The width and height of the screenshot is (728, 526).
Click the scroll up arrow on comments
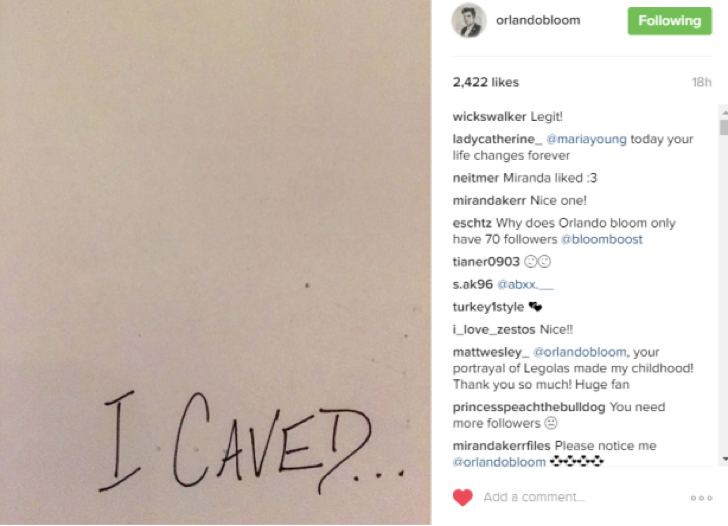724,112
